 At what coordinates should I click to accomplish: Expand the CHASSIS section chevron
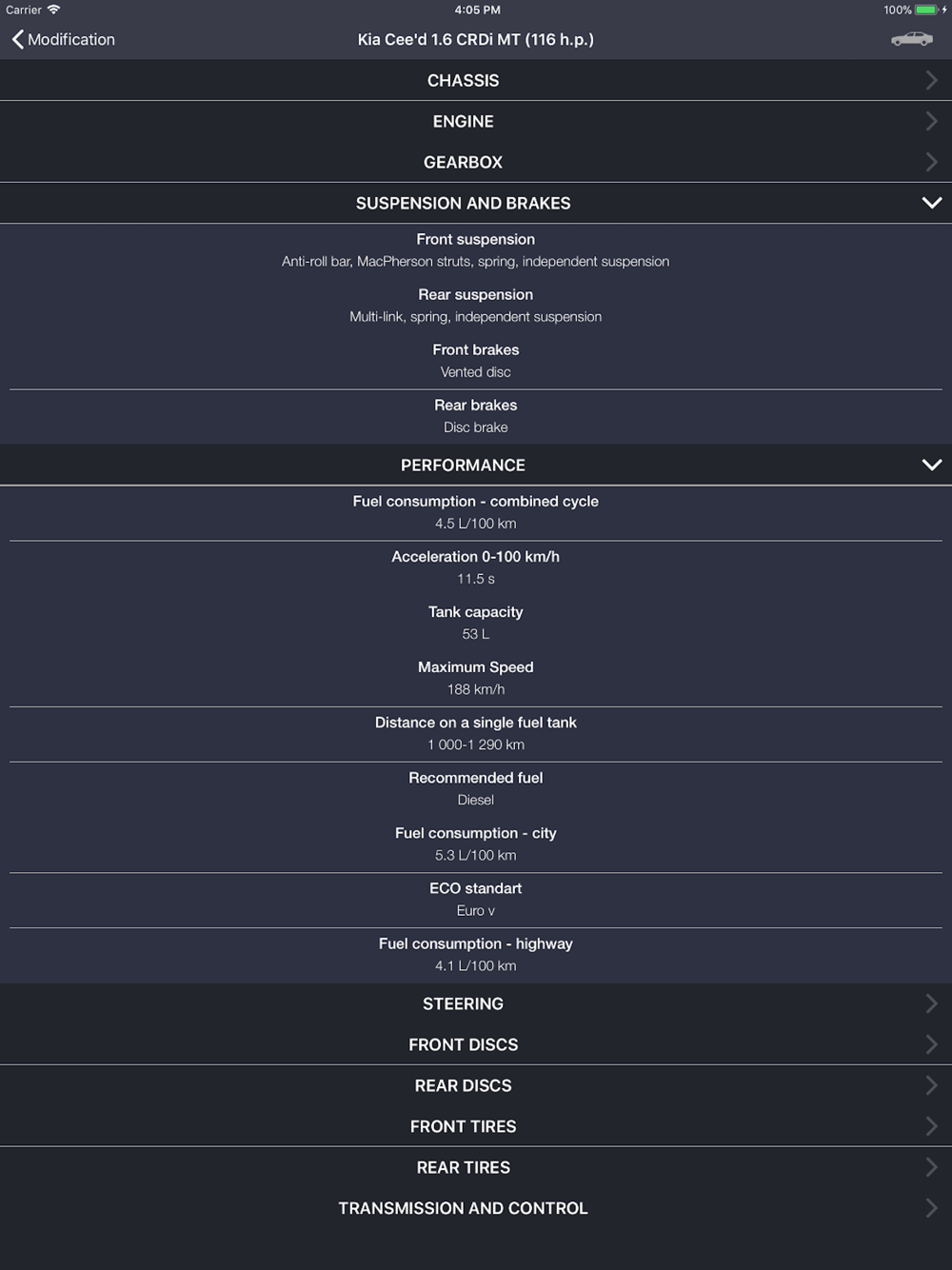pos(931,81)
